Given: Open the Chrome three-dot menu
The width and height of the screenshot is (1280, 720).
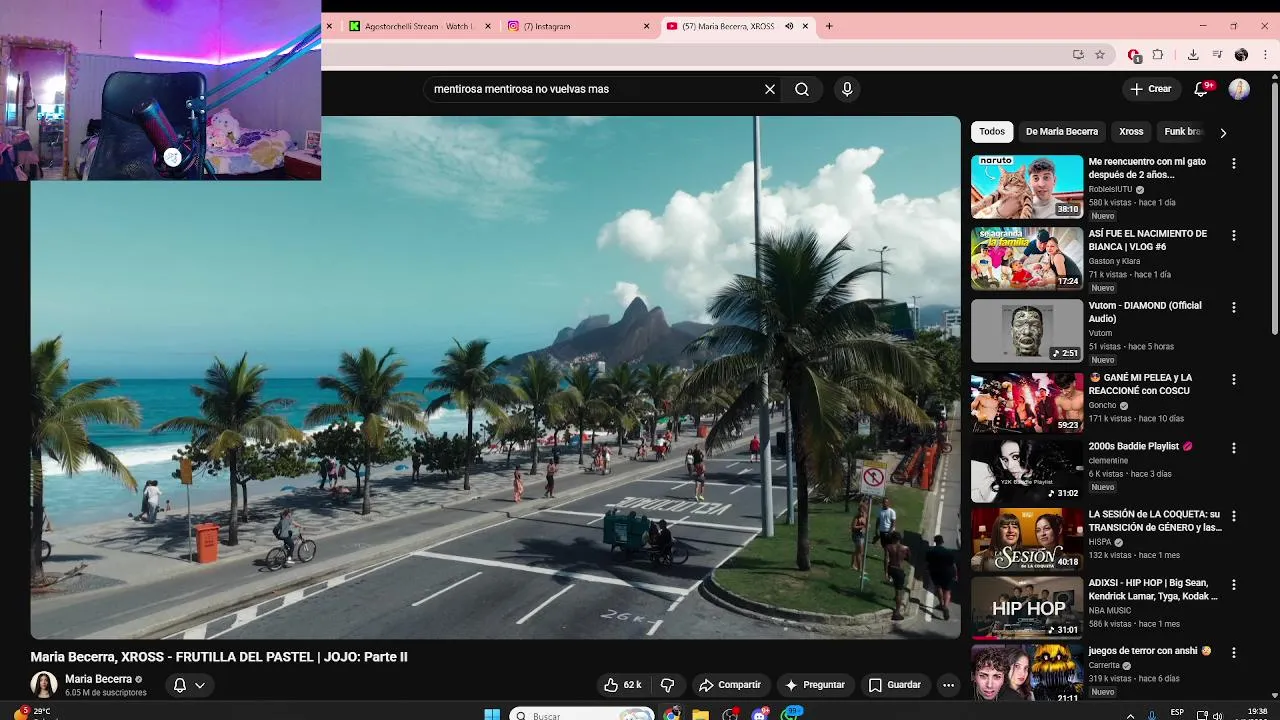Looking at the screenshot, I should coord(1265,55).
